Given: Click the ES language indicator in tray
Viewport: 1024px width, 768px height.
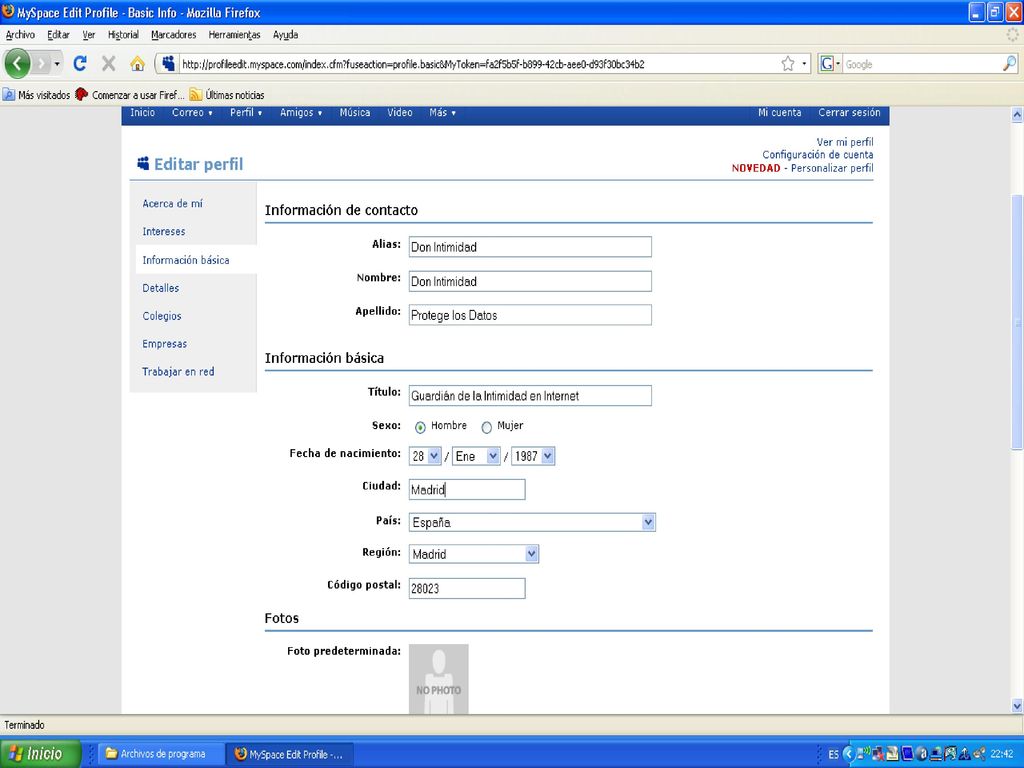Looking at the screenshot, I should (833, 754).
